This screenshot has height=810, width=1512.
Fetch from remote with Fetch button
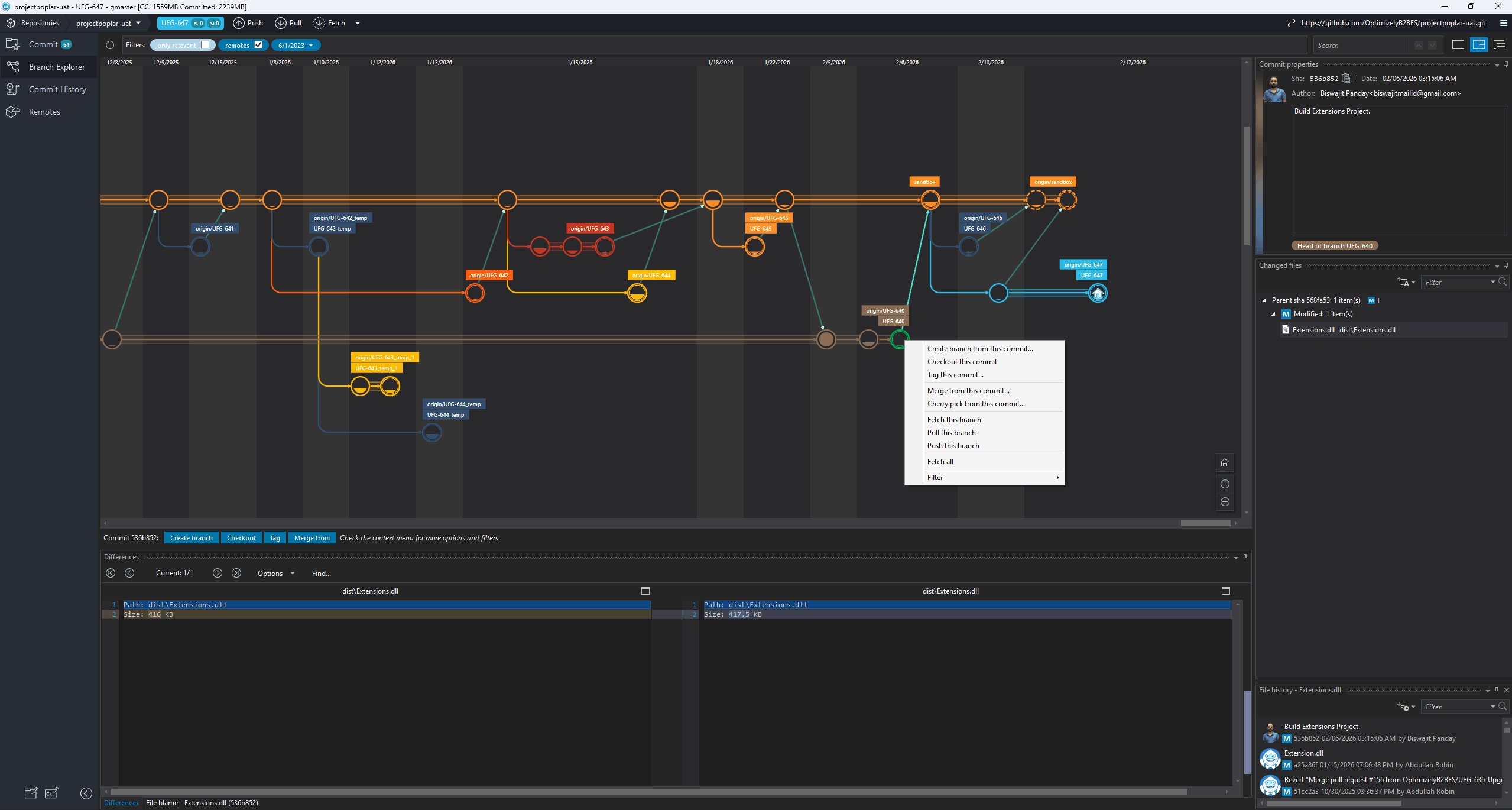tap(330, 23)
